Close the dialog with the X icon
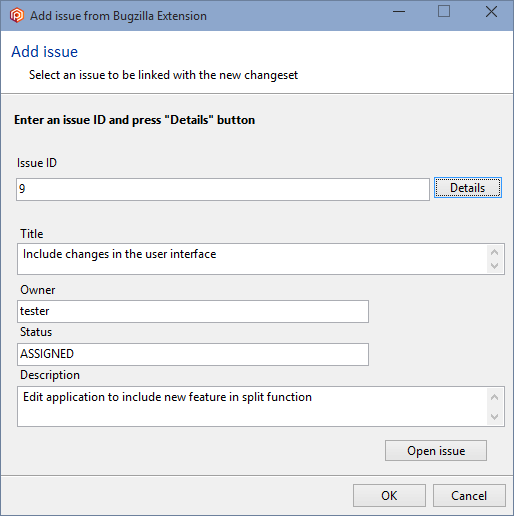This screenshot has height=516, width=514. coord(491,12)
